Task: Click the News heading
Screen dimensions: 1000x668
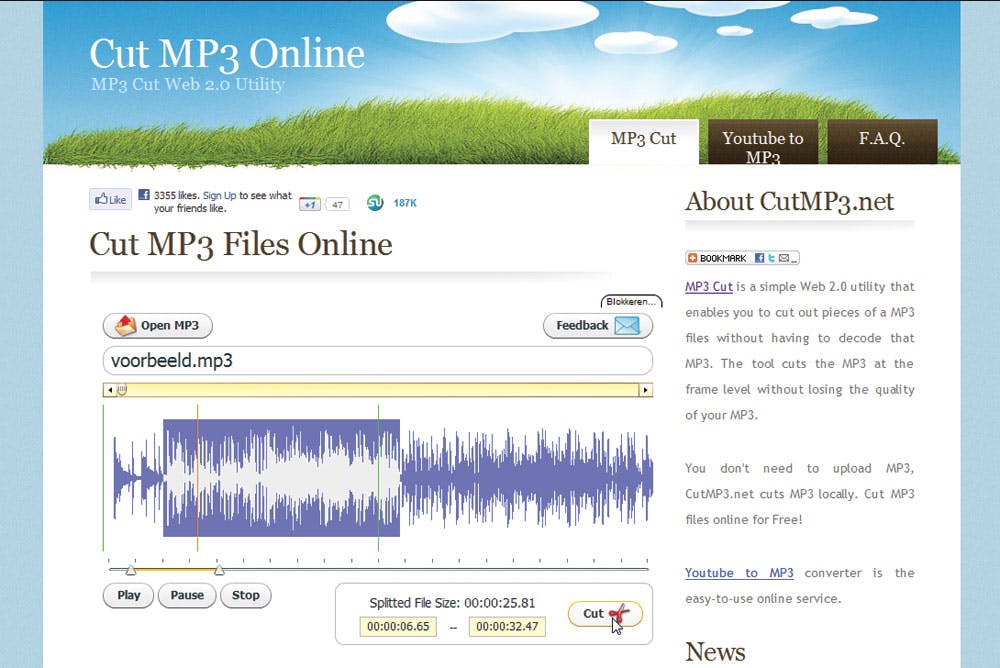Action: pos(715,652)
